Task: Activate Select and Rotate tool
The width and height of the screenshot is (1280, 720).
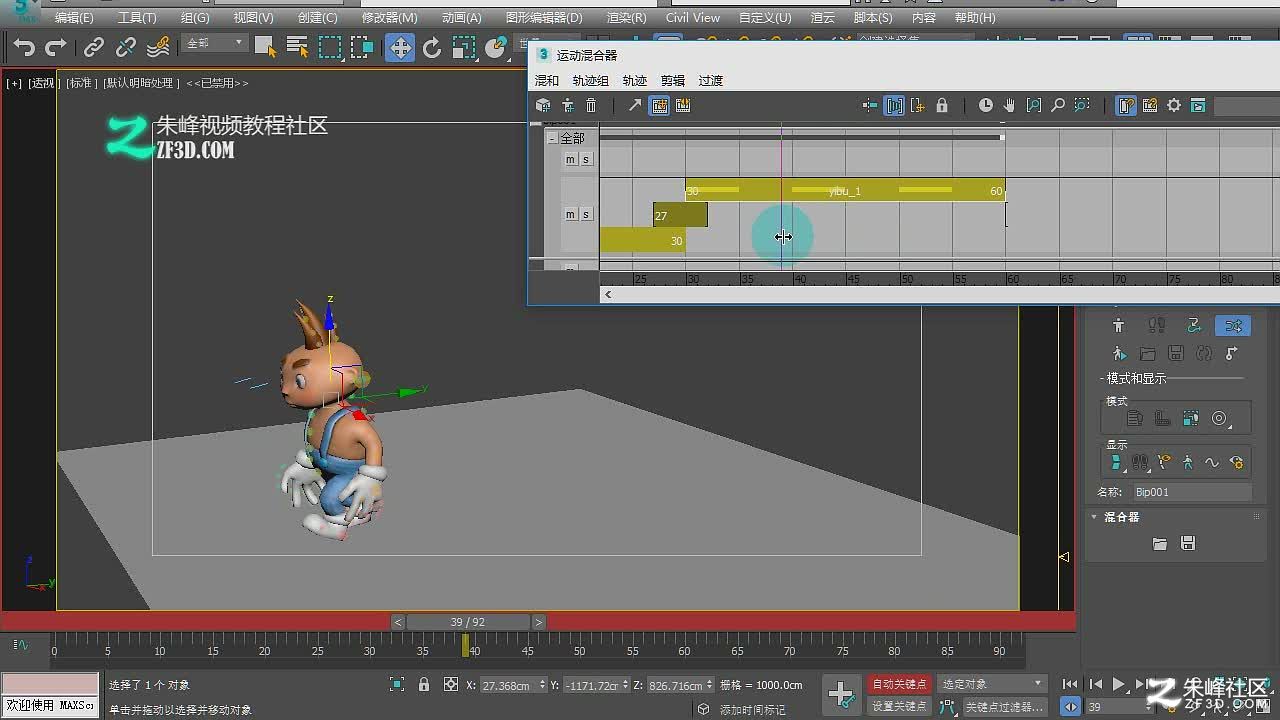Action: [432, 47]
